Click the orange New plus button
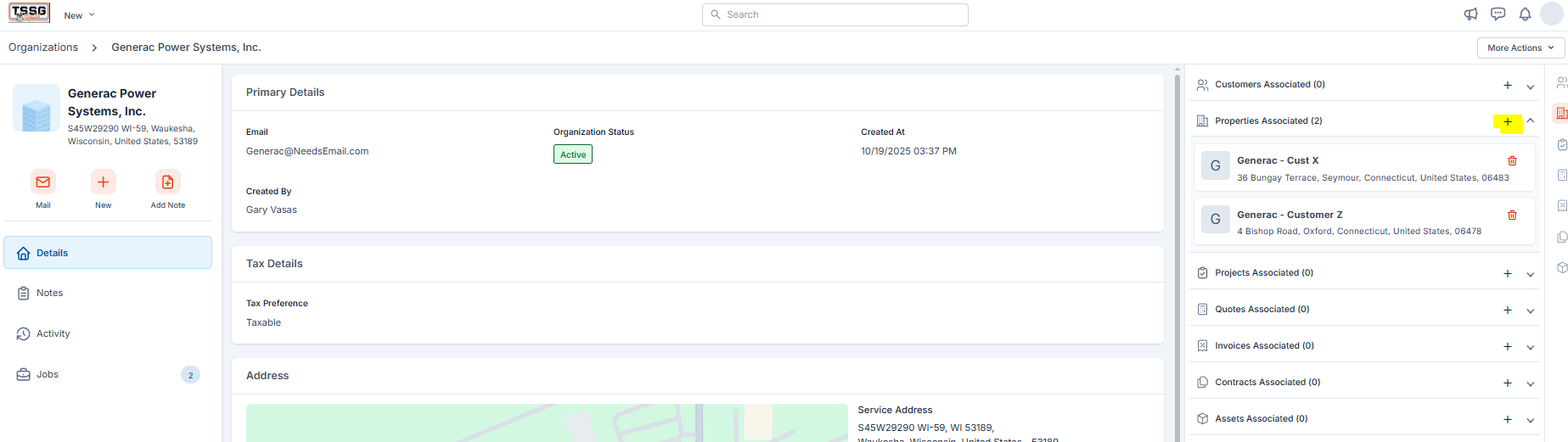The height and width of the screenshot is (442, 1568). (103, 182)
